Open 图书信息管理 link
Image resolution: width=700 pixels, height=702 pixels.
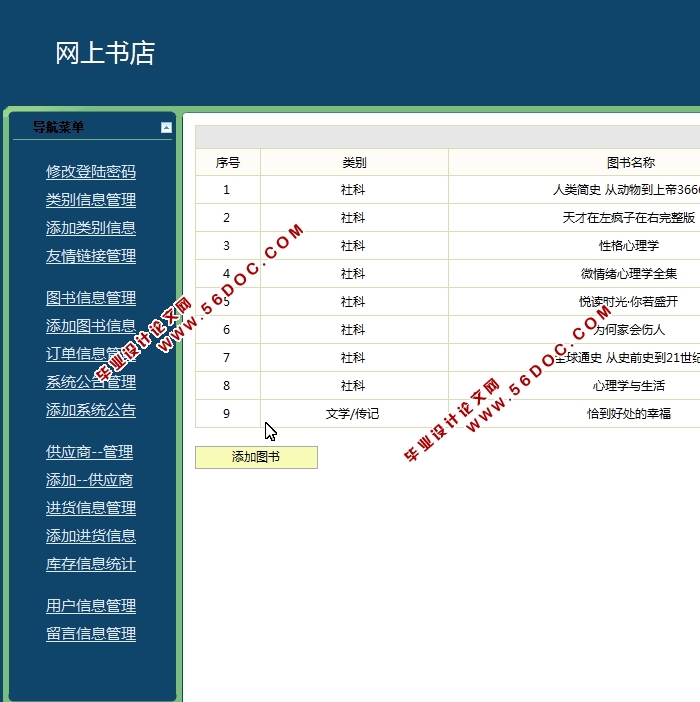pyautogui.click(x=91, y=298)
